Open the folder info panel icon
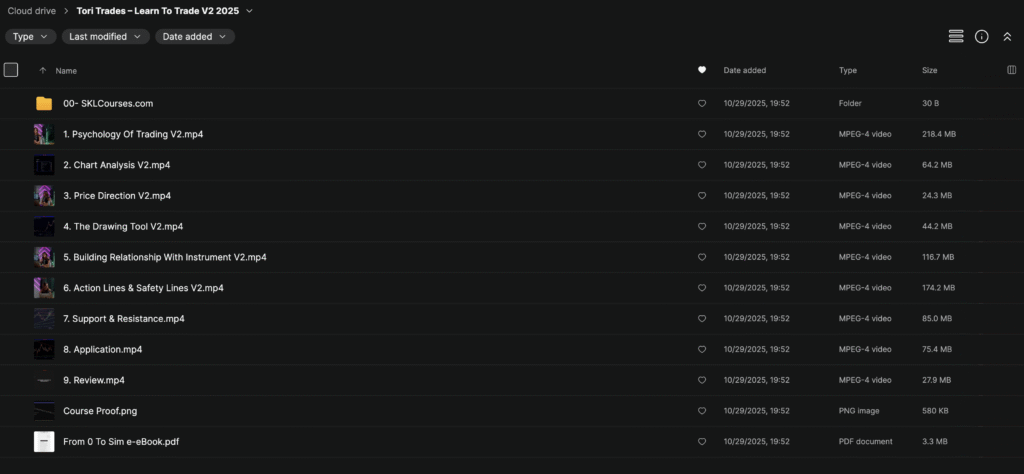This screenshot has width=1024, height=474. click(982, 36)
